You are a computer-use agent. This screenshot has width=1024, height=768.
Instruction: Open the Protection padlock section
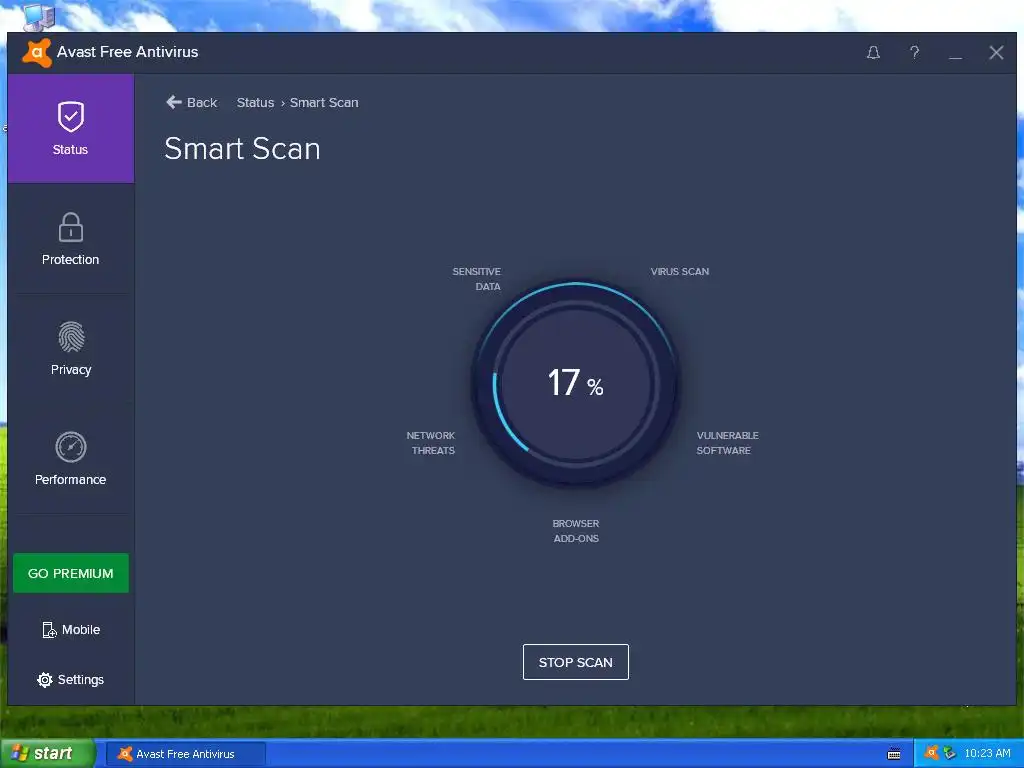71,238
